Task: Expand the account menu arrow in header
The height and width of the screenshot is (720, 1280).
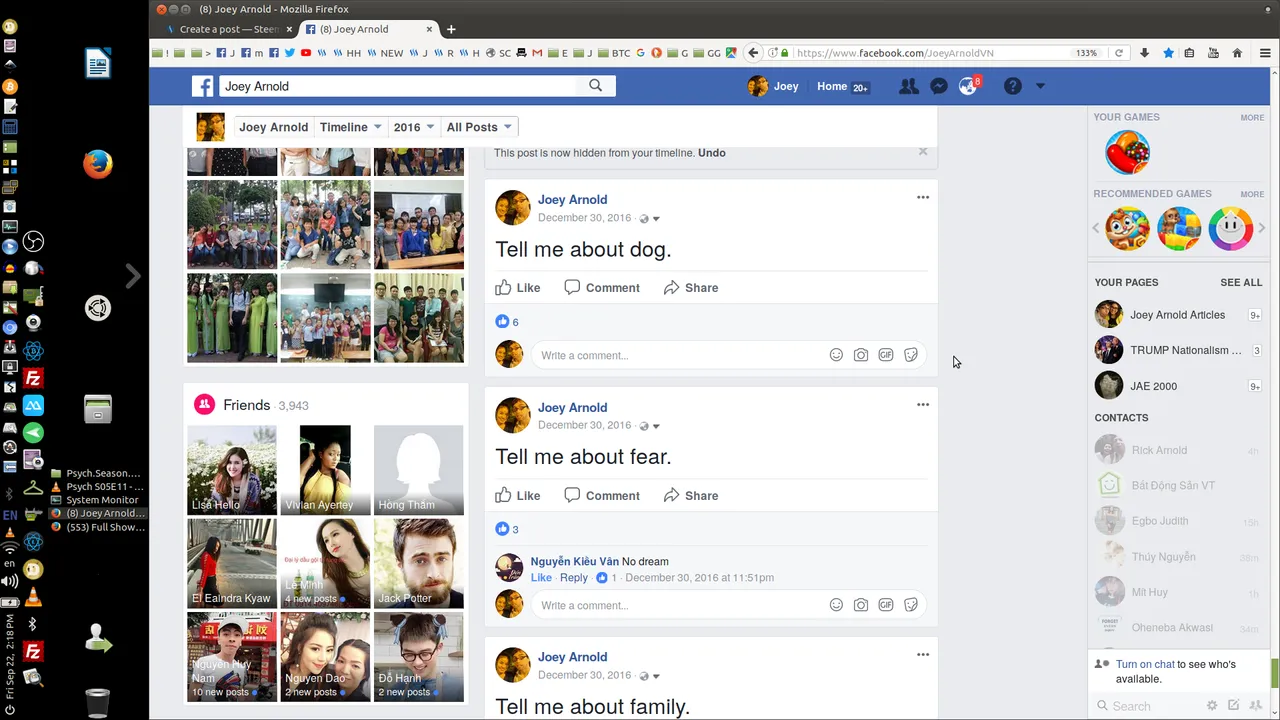Action: (x=1040, y=87)
